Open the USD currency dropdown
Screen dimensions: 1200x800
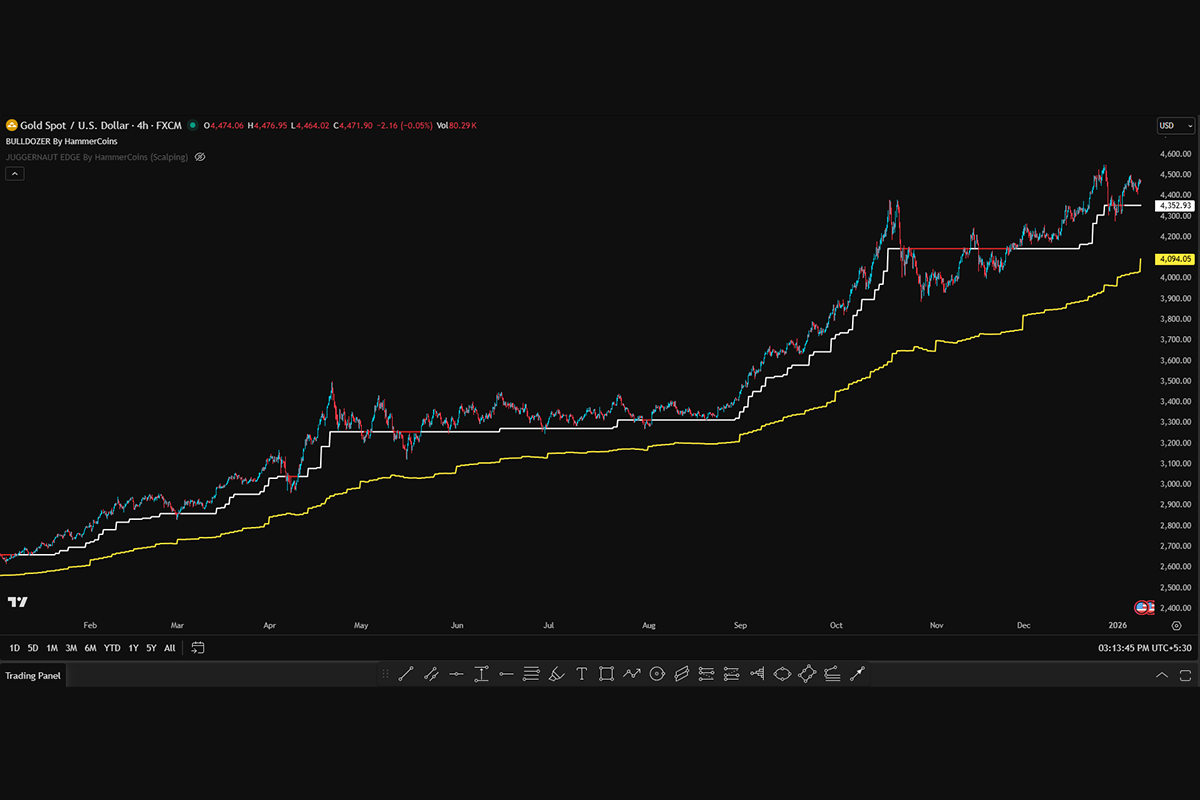point(1175,126)
